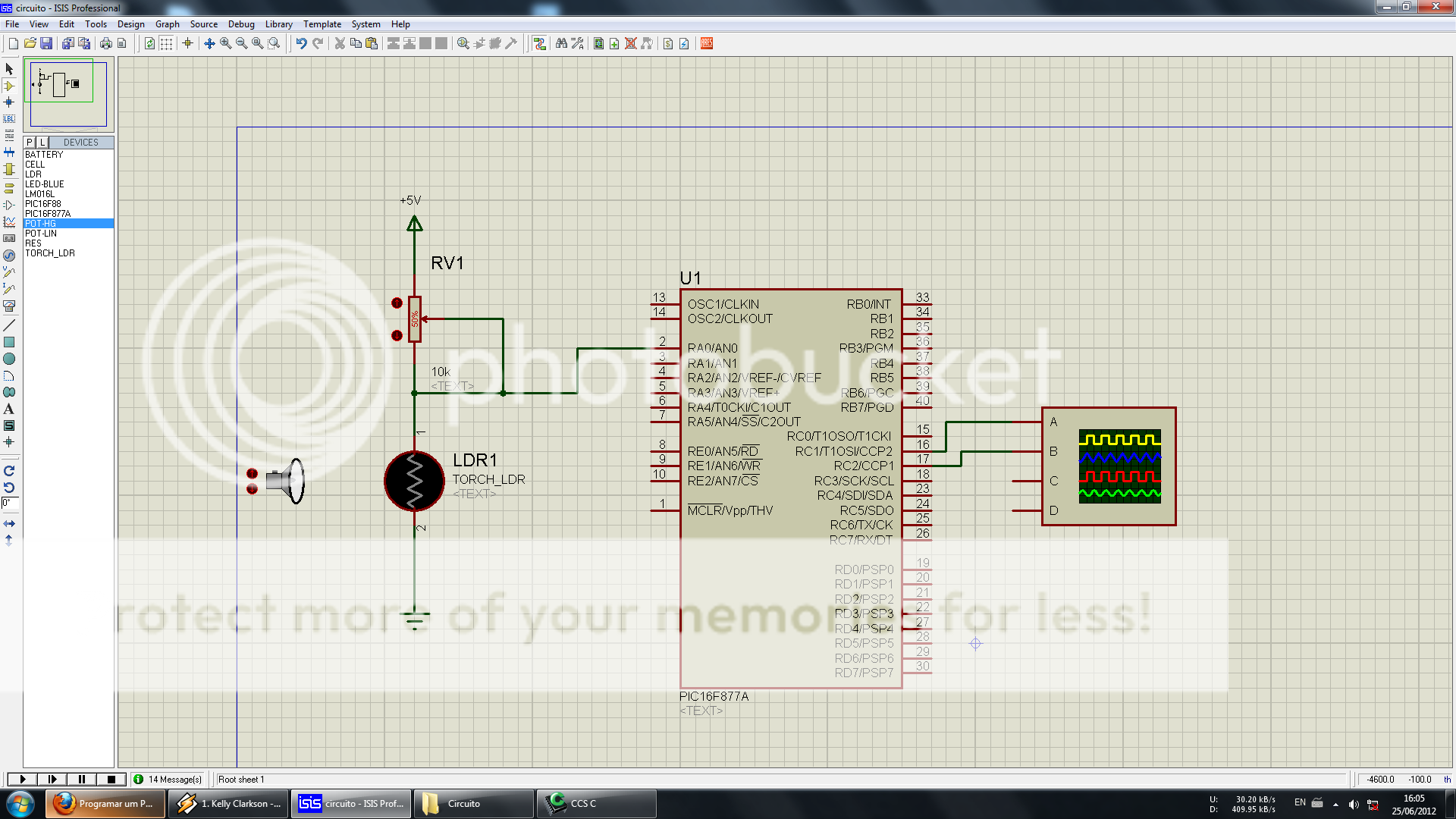Toggle horizontal mirror orientation
This screenshot has width=1456, height=819.
9,522
